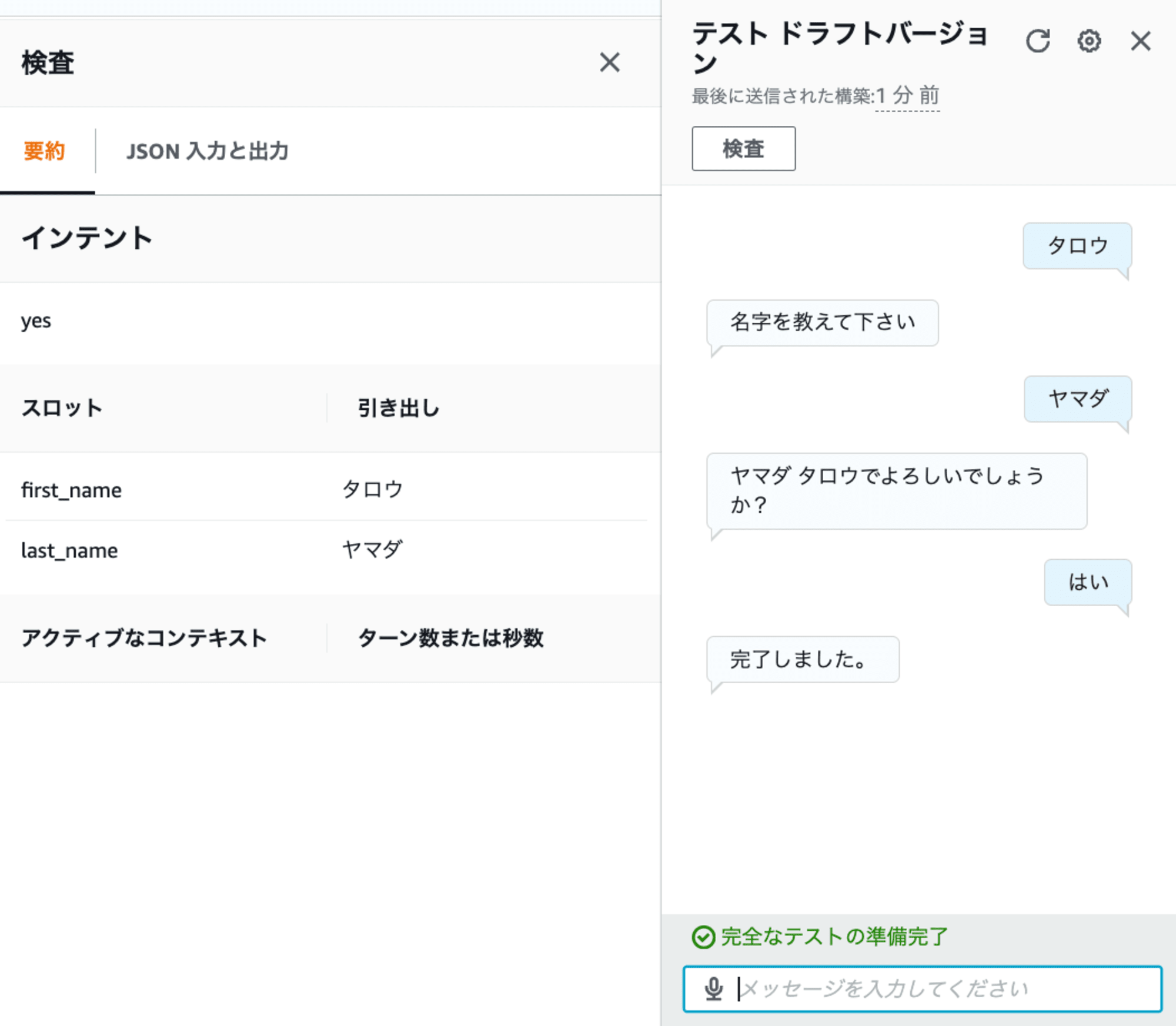This screenshot has width=1176, height=1026.
Task: Click the ヤマダ slot value in table
Action: point(372,550)
